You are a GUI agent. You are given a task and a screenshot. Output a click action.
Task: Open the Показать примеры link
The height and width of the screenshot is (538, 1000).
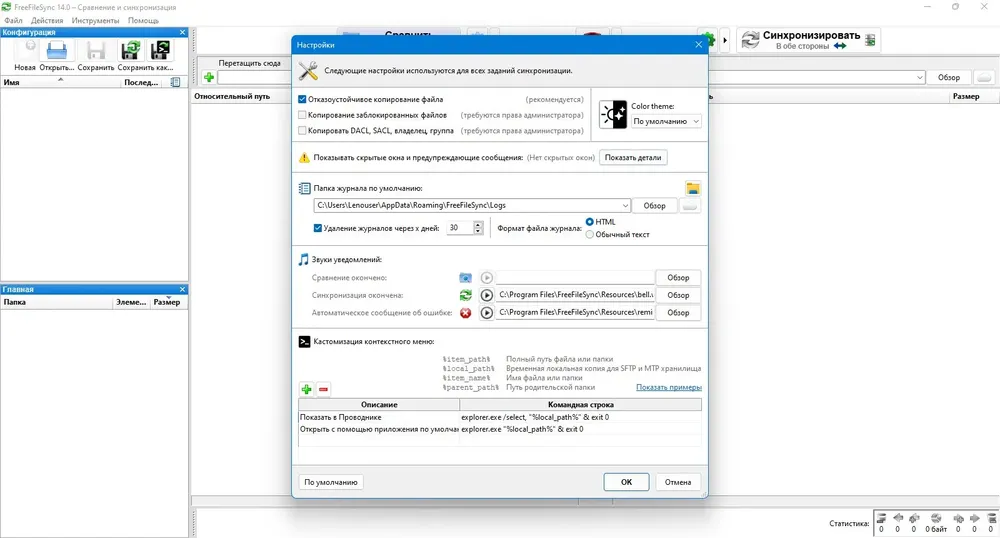668,387
